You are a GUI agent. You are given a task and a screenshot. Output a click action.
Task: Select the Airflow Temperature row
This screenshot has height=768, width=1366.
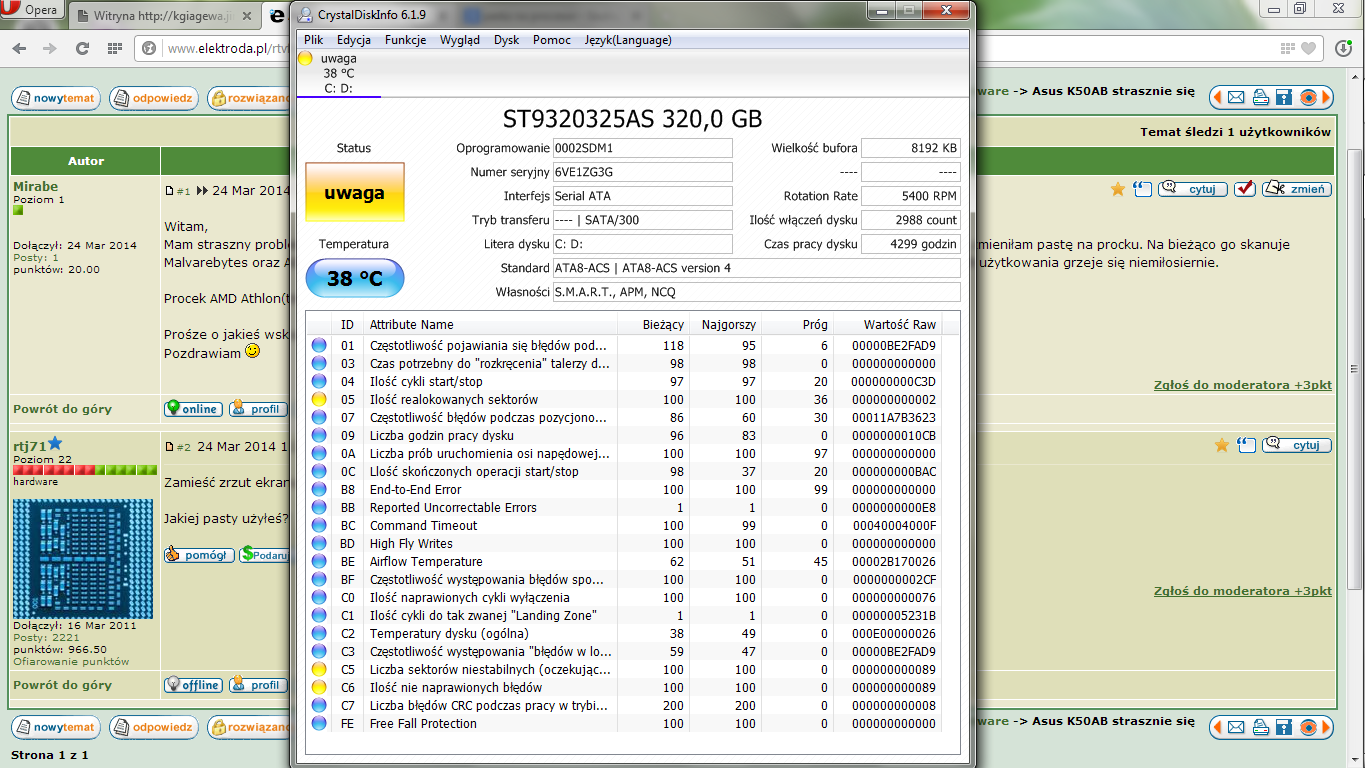point(624,561)
